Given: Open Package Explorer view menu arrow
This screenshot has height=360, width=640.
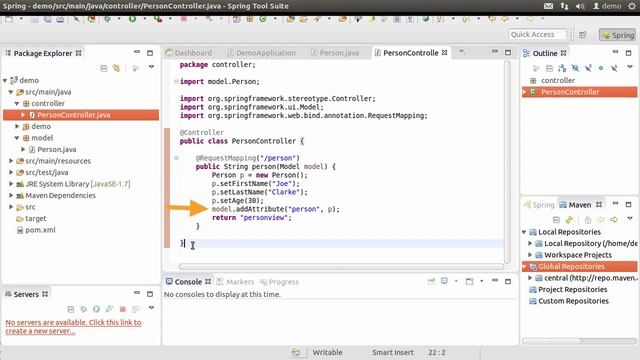Looking at the screenshot, I should pos(151,67).
